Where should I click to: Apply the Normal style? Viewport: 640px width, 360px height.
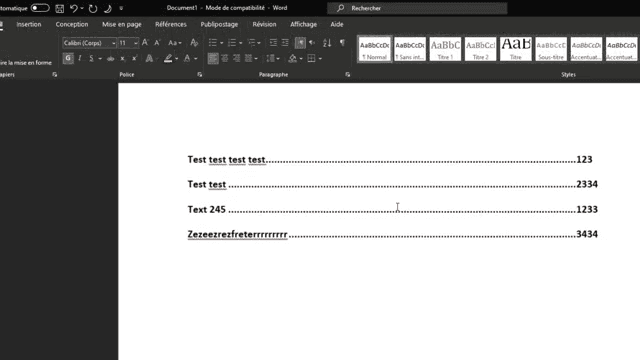(375, 49)
